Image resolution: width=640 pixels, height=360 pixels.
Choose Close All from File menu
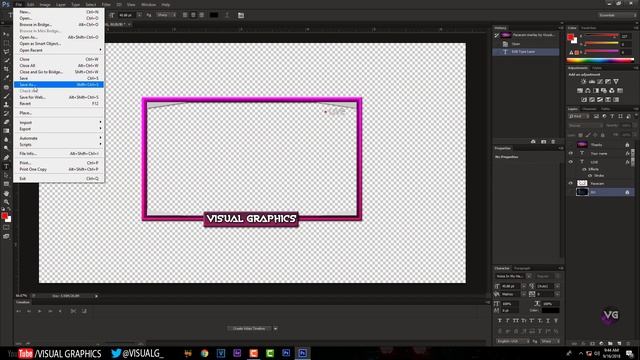tap(58, 65)
